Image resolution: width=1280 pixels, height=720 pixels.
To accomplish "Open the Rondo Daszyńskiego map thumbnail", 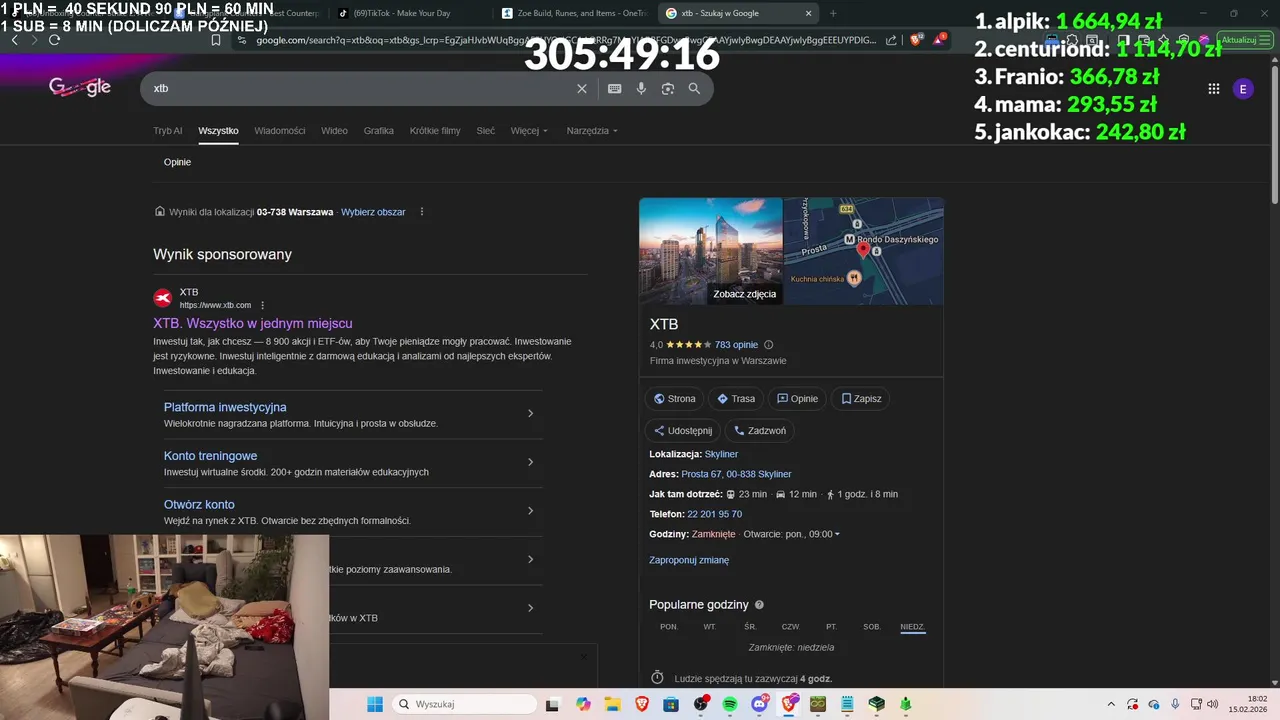I will click(x=863, y=251).
